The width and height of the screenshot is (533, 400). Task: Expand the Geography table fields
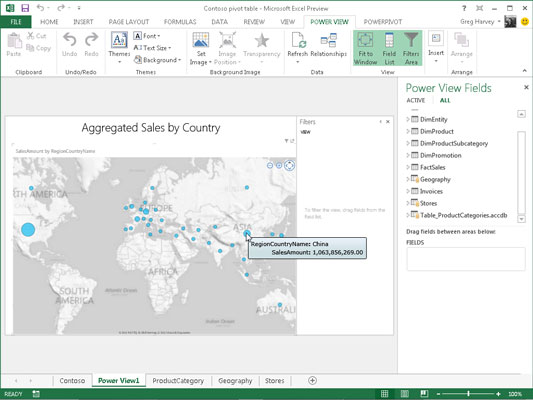tap(408, 179)
